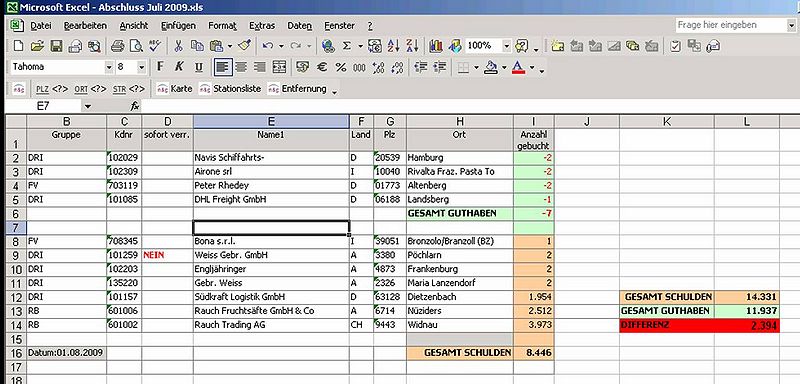Apply thousands separator 000 format

[x=359, y=67]
